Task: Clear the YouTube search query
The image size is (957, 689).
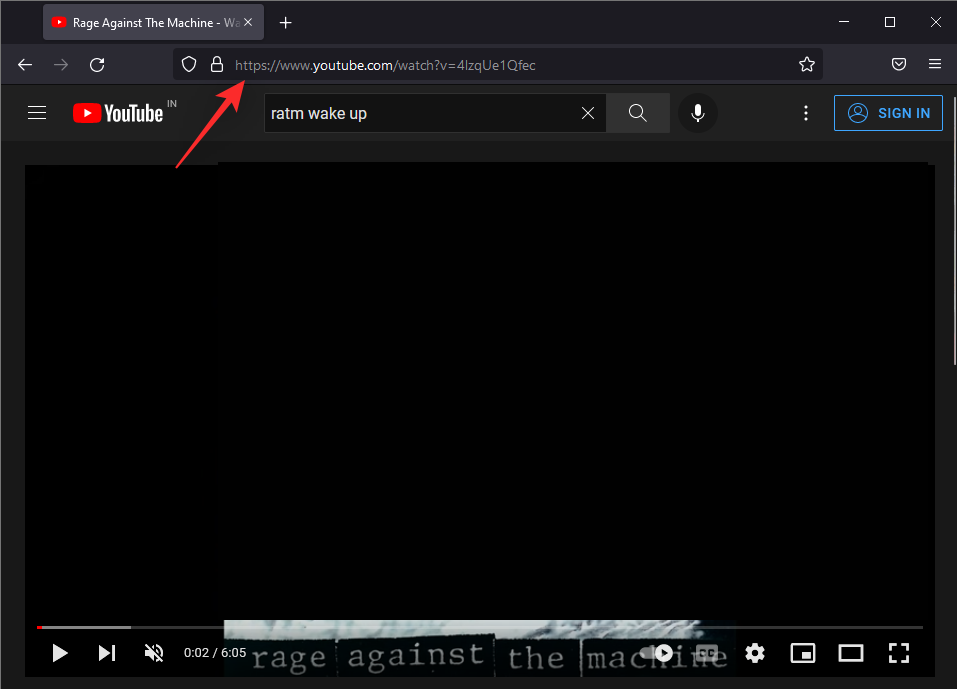Action: point(588,113)
